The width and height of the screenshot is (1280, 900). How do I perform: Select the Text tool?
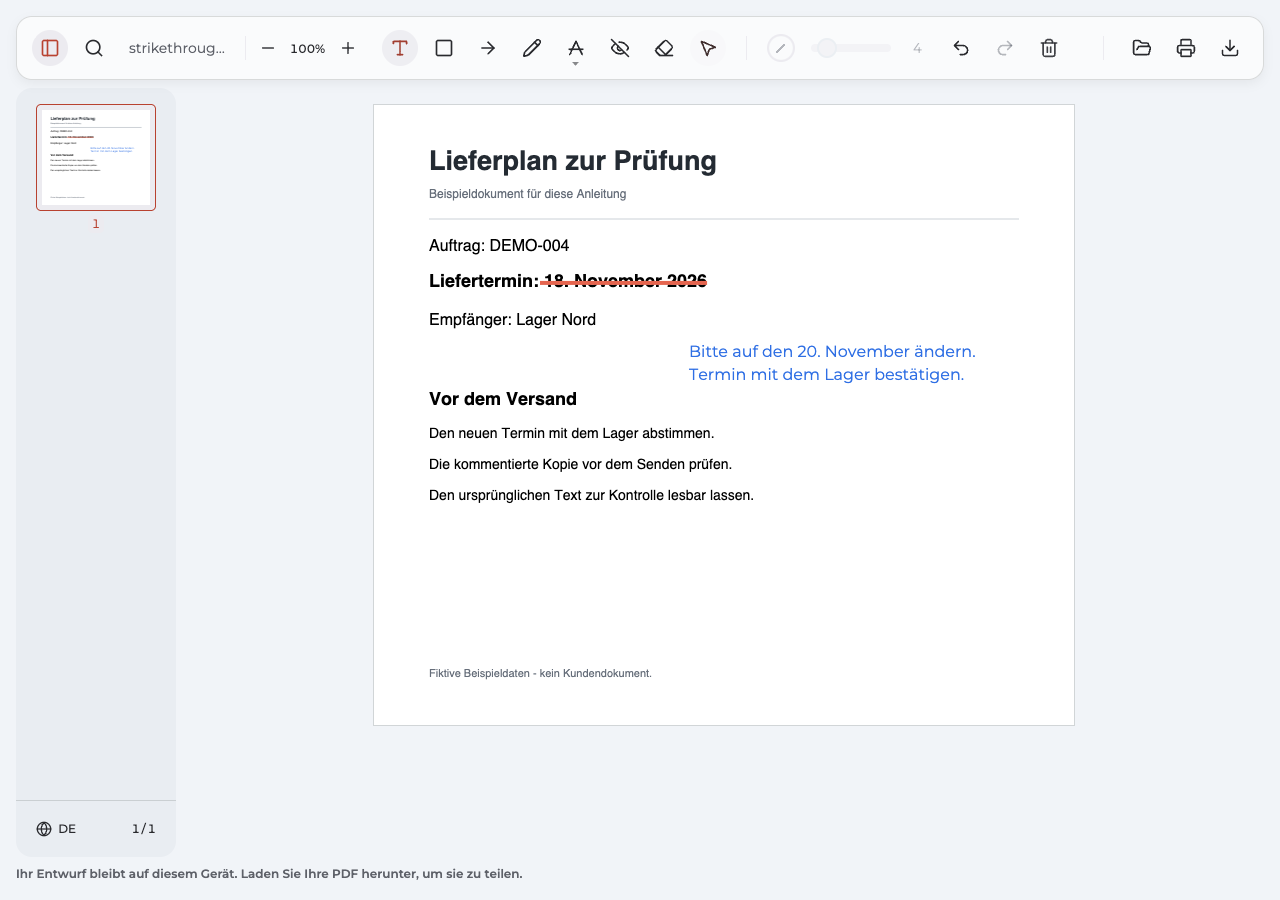(x=400, y=48)
